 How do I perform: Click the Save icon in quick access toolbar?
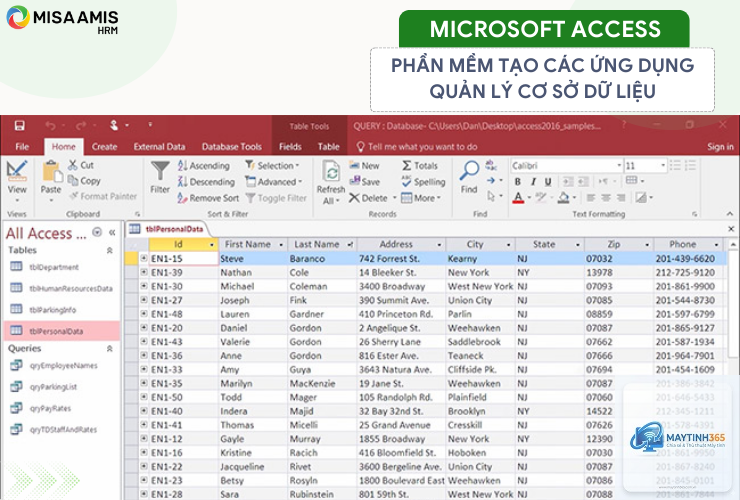pyautogui.click(x=19, y=125)
